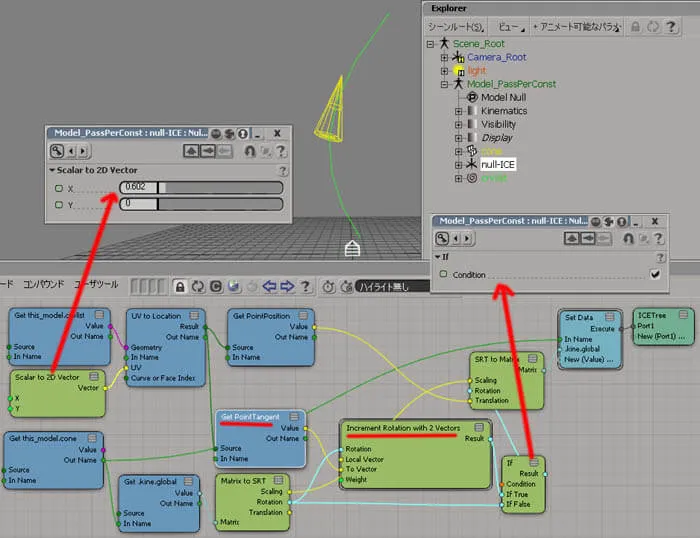Click the first stopwatch icon in ICE toolbar

pos(329,287)
